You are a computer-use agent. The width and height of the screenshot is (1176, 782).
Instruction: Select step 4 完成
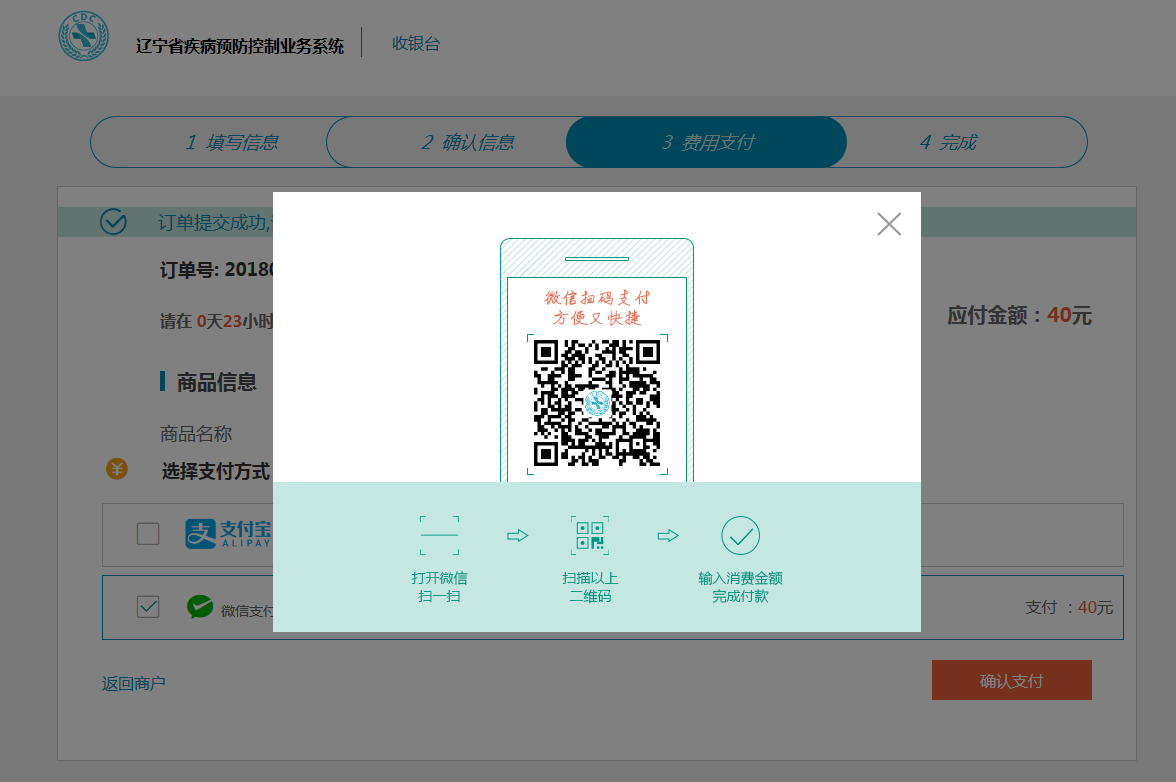[947, 142]
